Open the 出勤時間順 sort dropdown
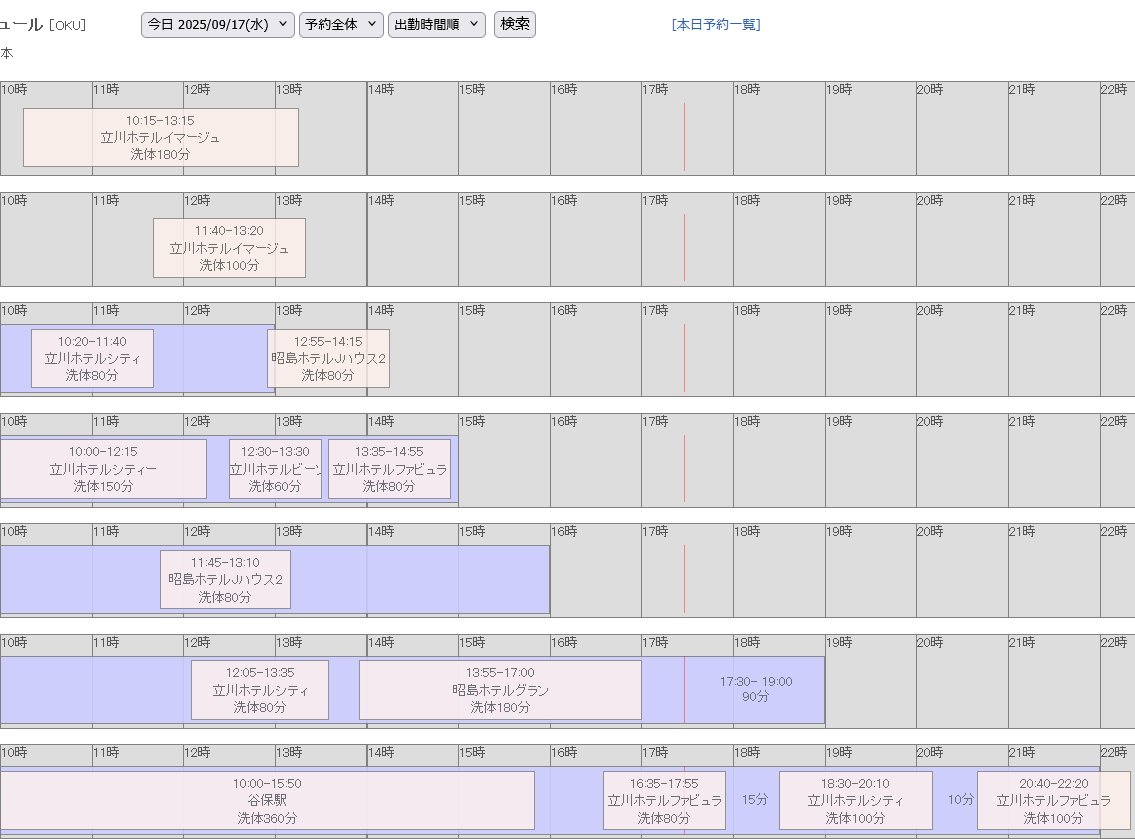Viewport: 1135px width, 839px height. 436,25
